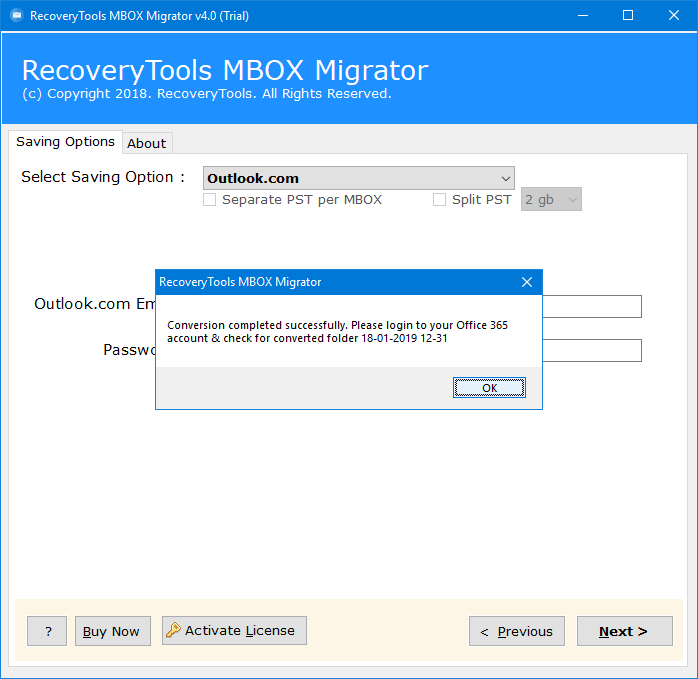Close the RecoveryTools MBOX Migrator dialog
Screen dimensions: 698x679
527,282
